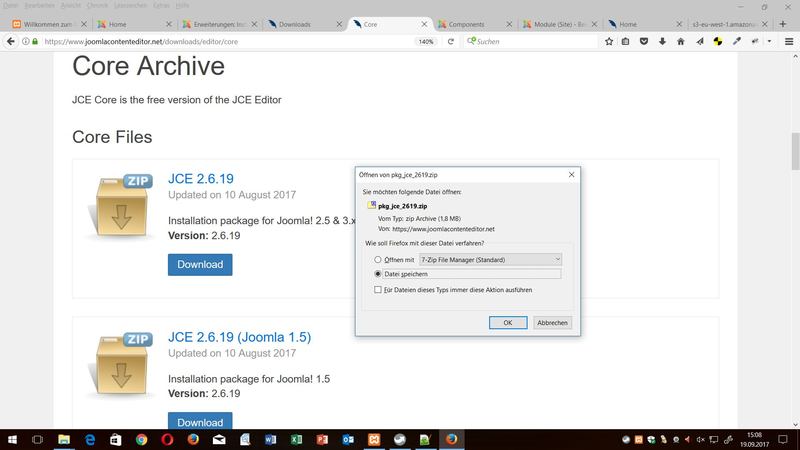Screen dimensions: 800x450
Task: Open the 'JCE 2.6.19' title link
Action: tap(201, 179)
